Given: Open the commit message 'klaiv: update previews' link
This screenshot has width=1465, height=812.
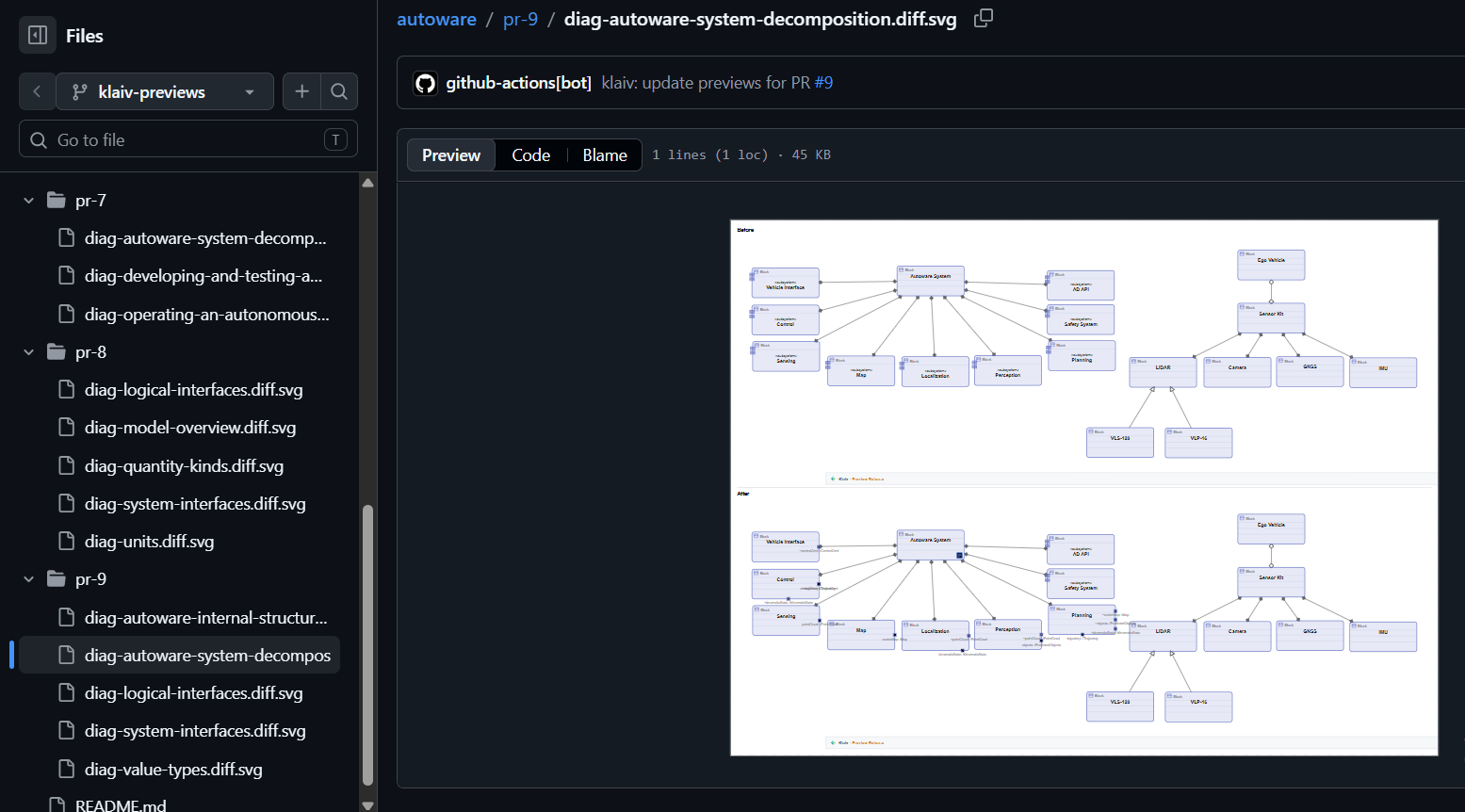Looking at the screenshot, I should pyautogui.click(x=706, y=83).
